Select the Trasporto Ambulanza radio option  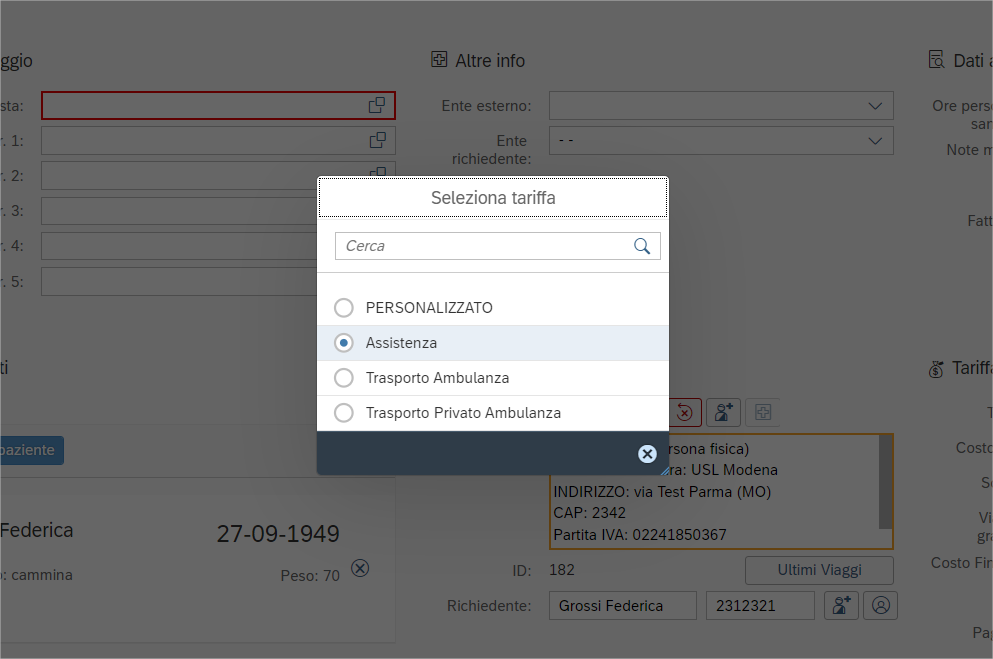344,378
